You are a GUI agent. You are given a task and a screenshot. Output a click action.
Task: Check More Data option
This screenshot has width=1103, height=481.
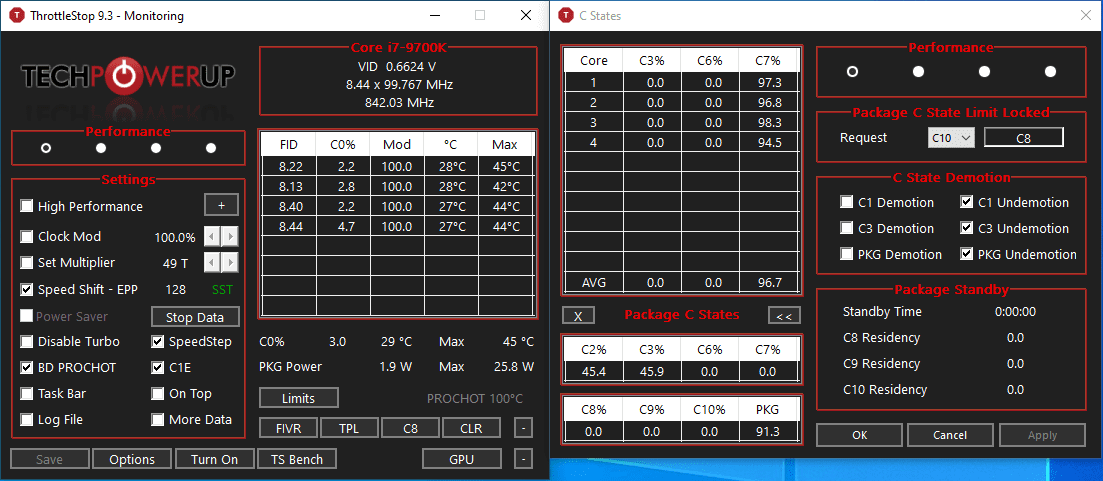coord(158,419)
